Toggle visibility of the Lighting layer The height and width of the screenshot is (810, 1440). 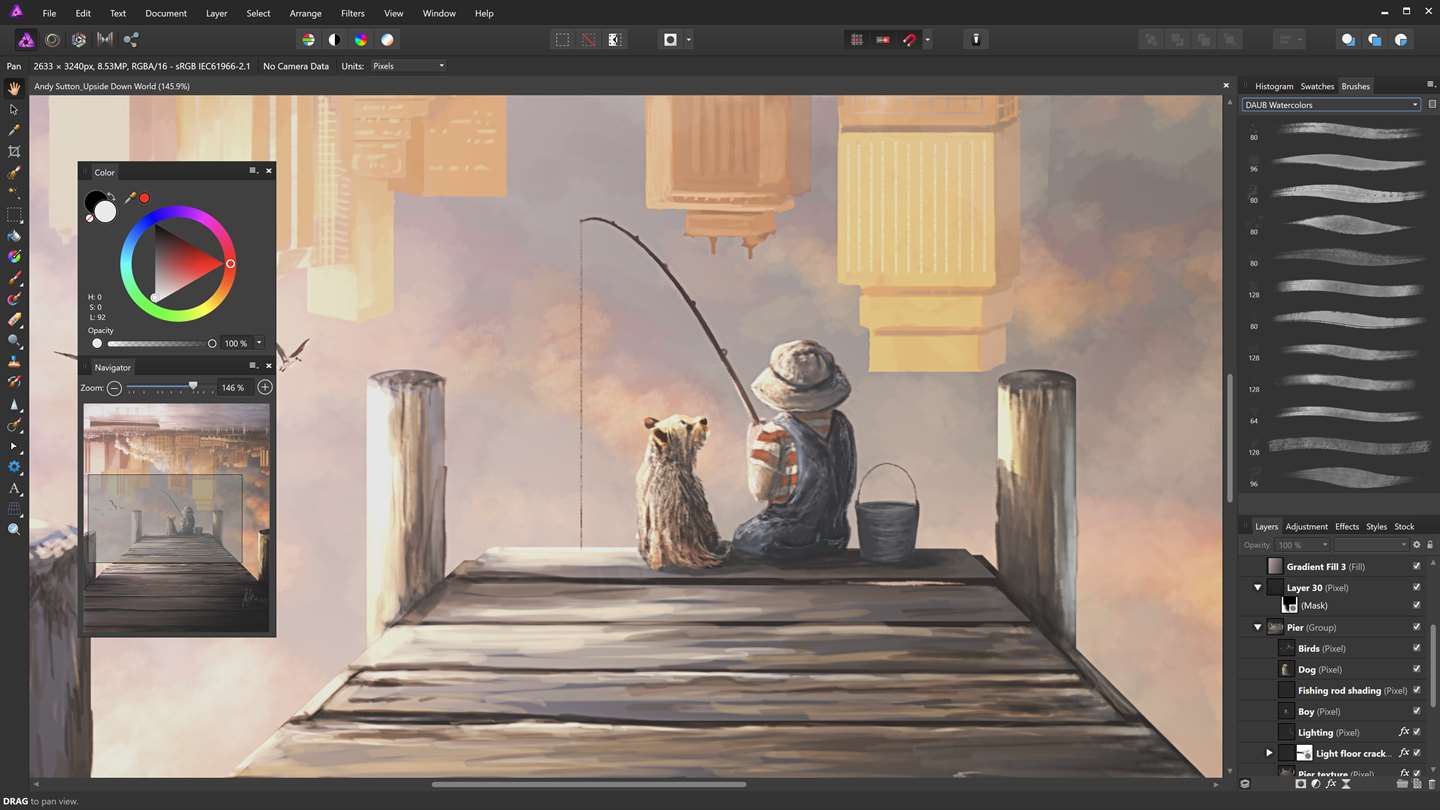[1417, 732]
